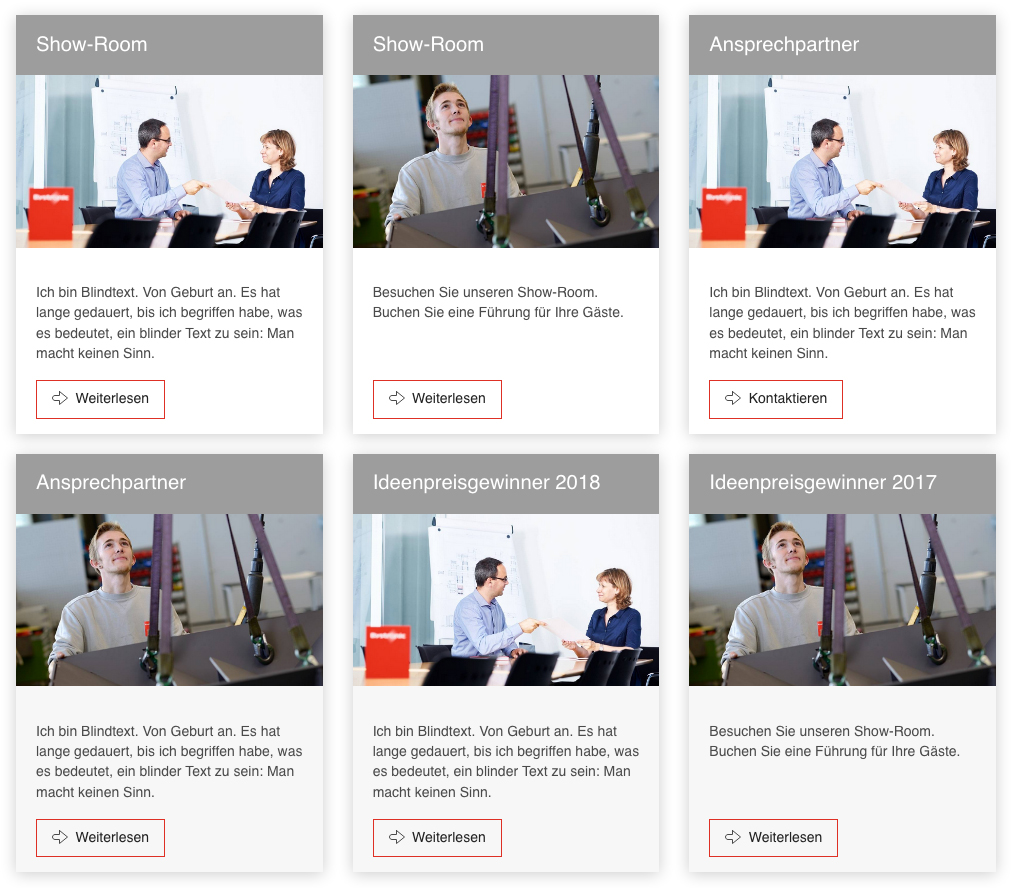1012x888 pixels.
Task: Click arrow icon in first Show-Room Weiterlesen button
Action: tap(60, 398)
